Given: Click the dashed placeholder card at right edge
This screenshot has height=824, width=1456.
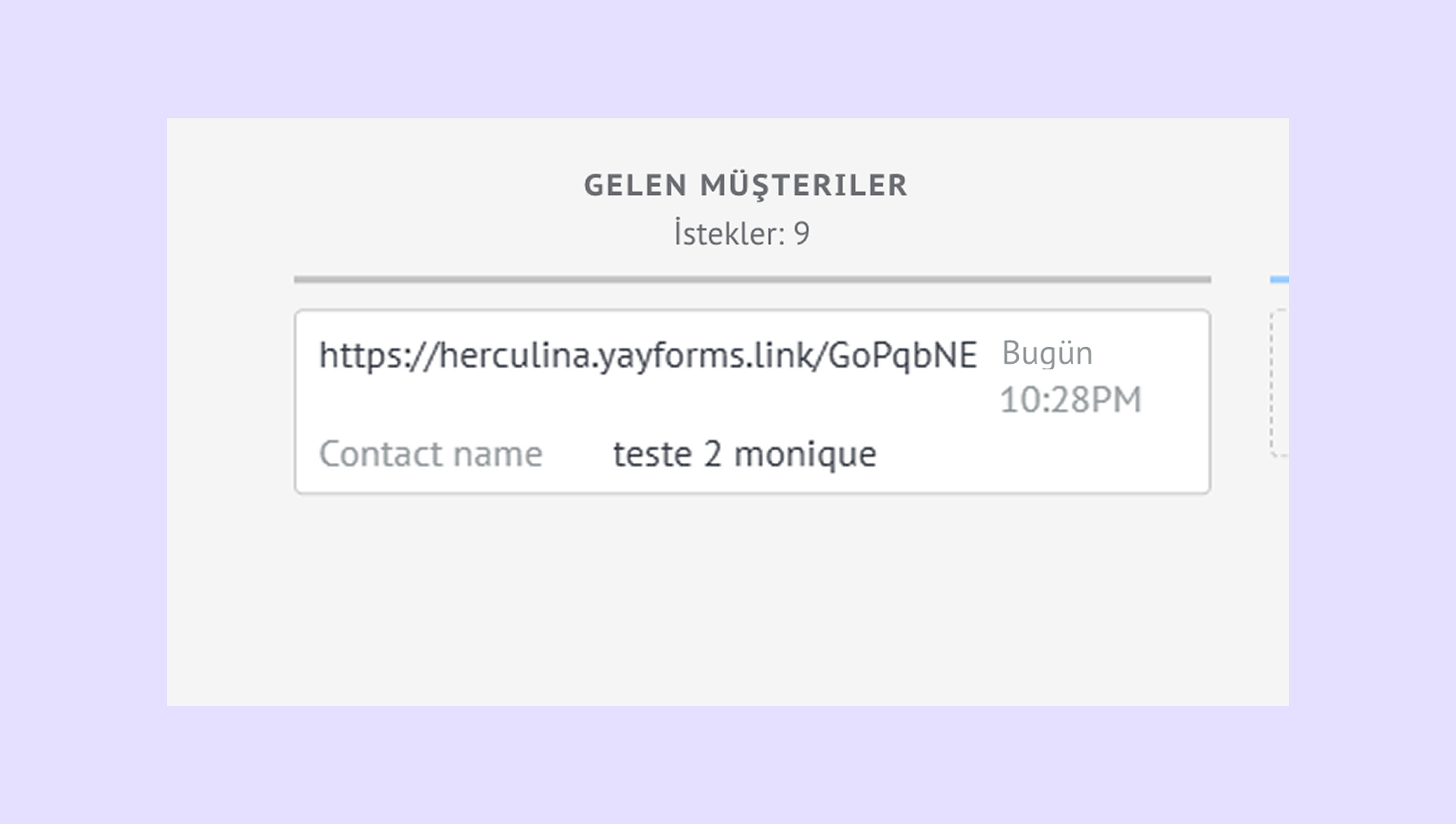Looking at the screenshot, I should click(x=1279, y=383).
